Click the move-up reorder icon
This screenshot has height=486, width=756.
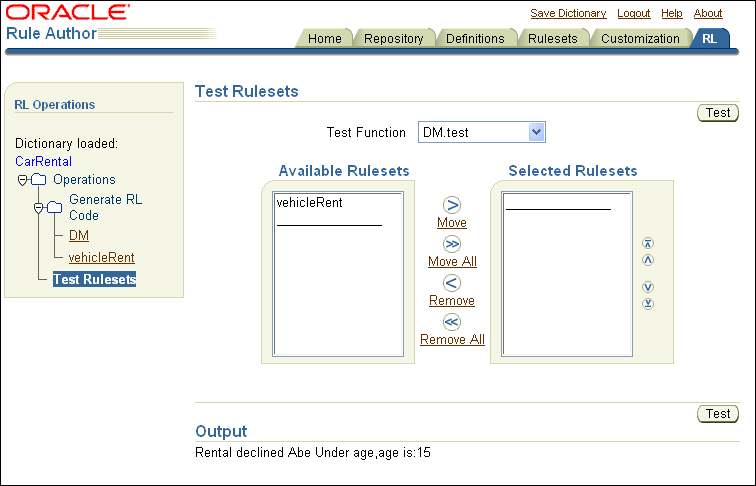pos(648,260)
